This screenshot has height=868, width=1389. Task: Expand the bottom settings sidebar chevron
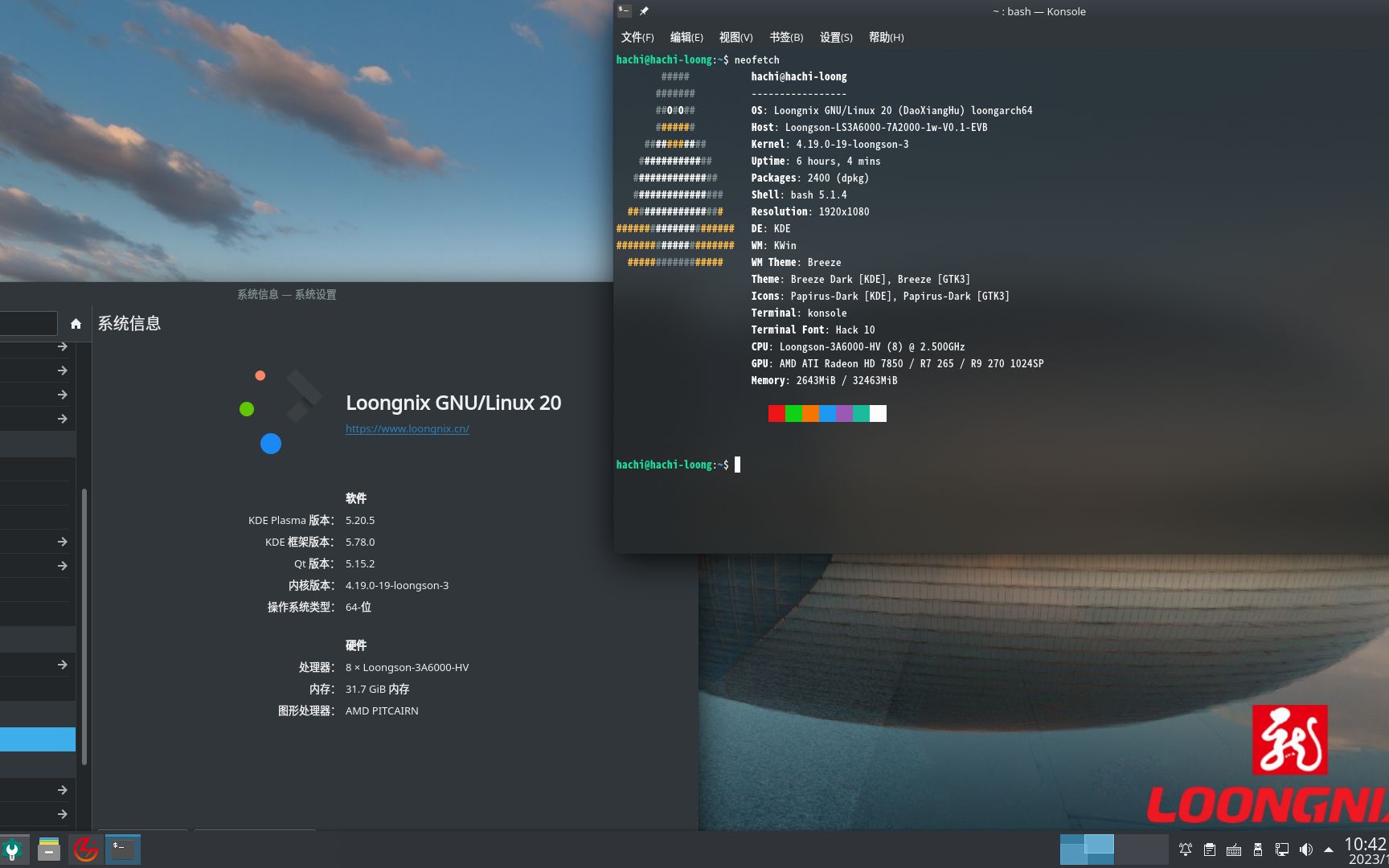click(62, 813)
